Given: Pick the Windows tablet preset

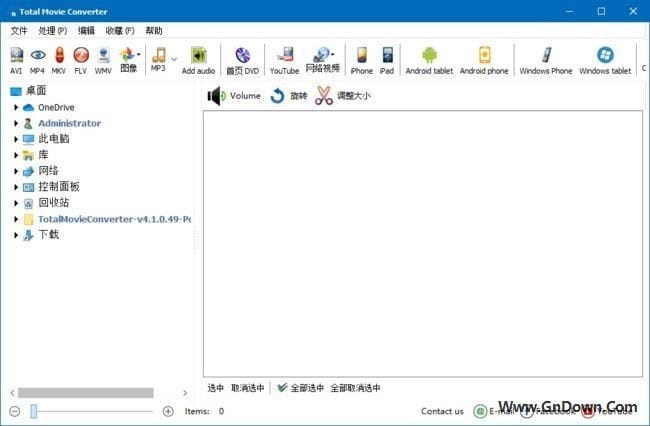Looking at the screenshot, I should tap(605, 61).
